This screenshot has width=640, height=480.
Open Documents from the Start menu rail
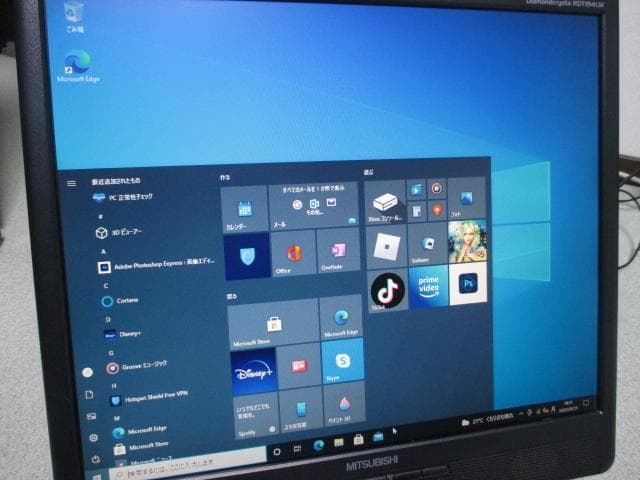coord(89,395)
